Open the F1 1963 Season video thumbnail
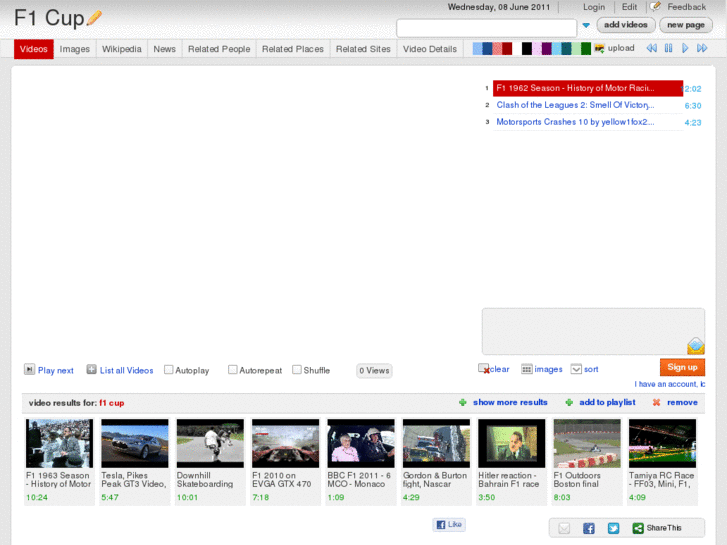 pyautogui.click(x=59, y=443)
